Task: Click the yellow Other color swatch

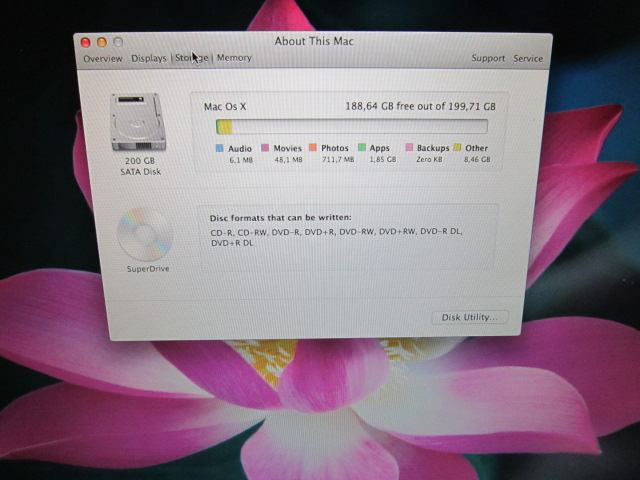Action: pyautogui.click(x=458, y=147)
